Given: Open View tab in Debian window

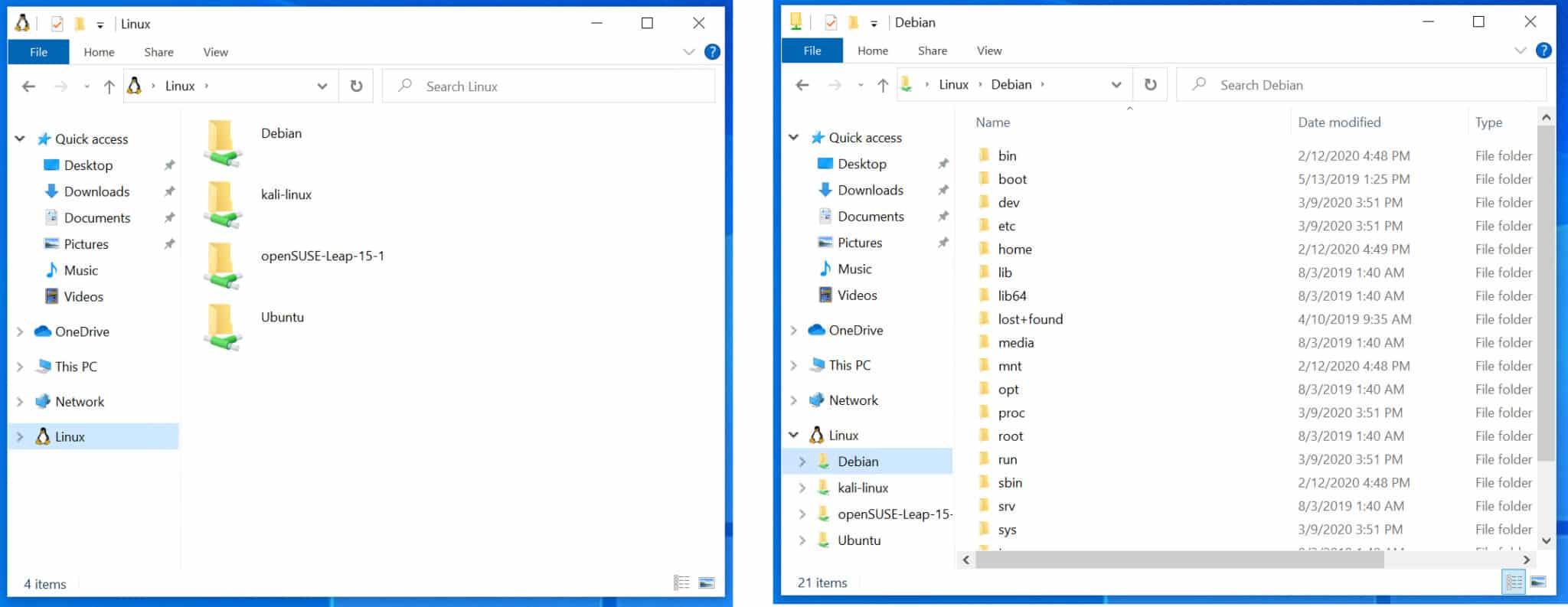Looking at the screenshot, I should click(989, 51).
